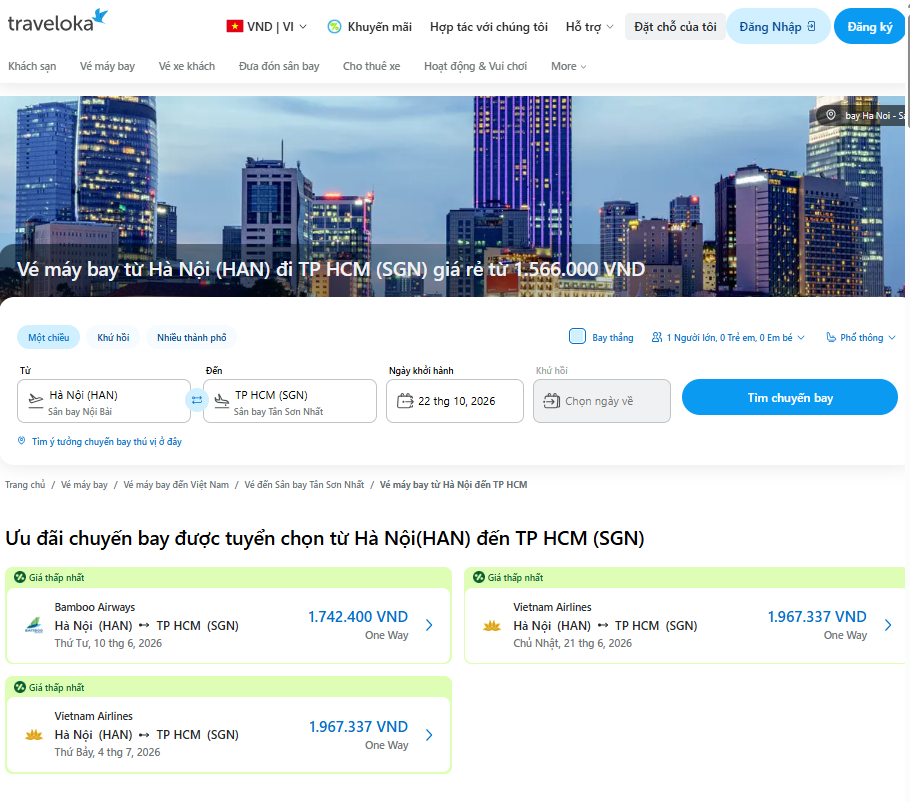Image resolution: width=910 pixels, height=802 pixels.
Task: Click the Vé máy bay breadcrumb link
Action: (x=84, y=485)
